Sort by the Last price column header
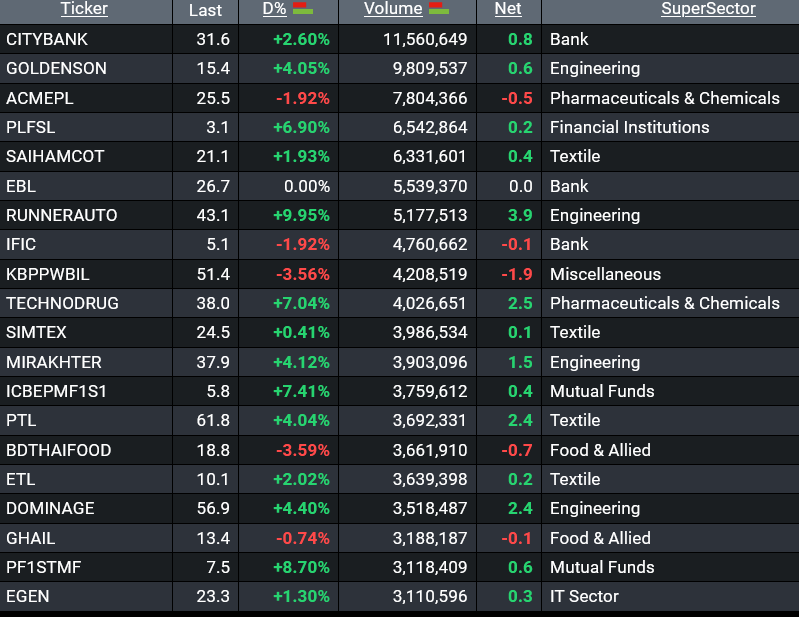 click(205, 10)
